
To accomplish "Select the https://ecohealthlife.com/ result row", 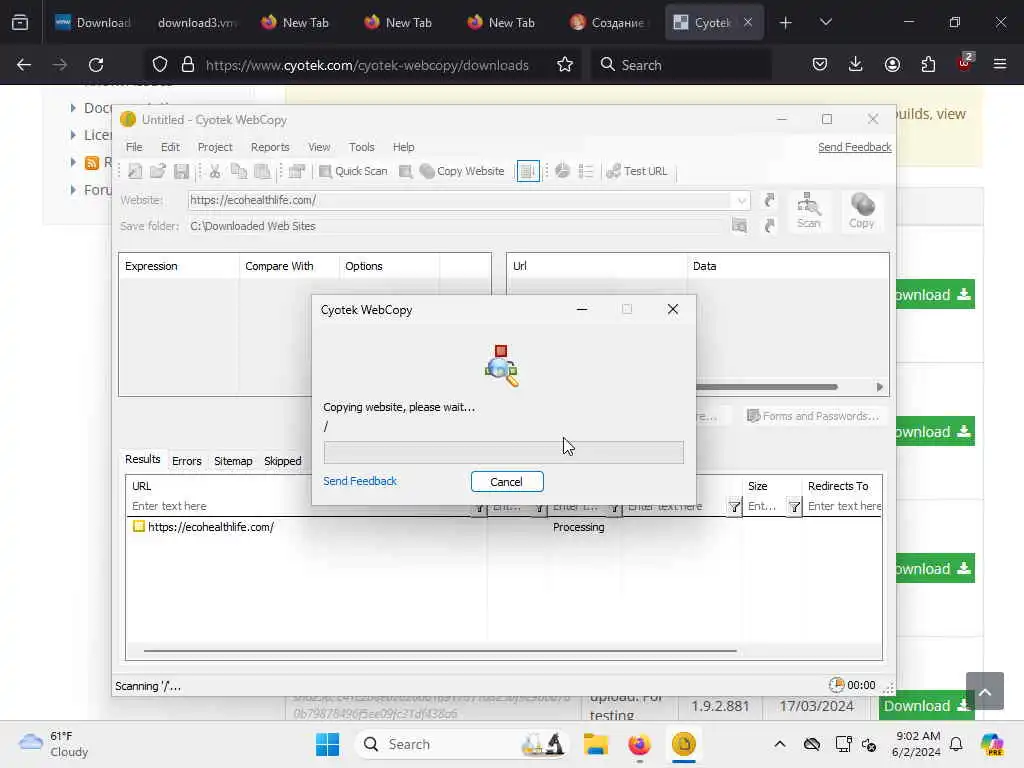I will 504,527.
